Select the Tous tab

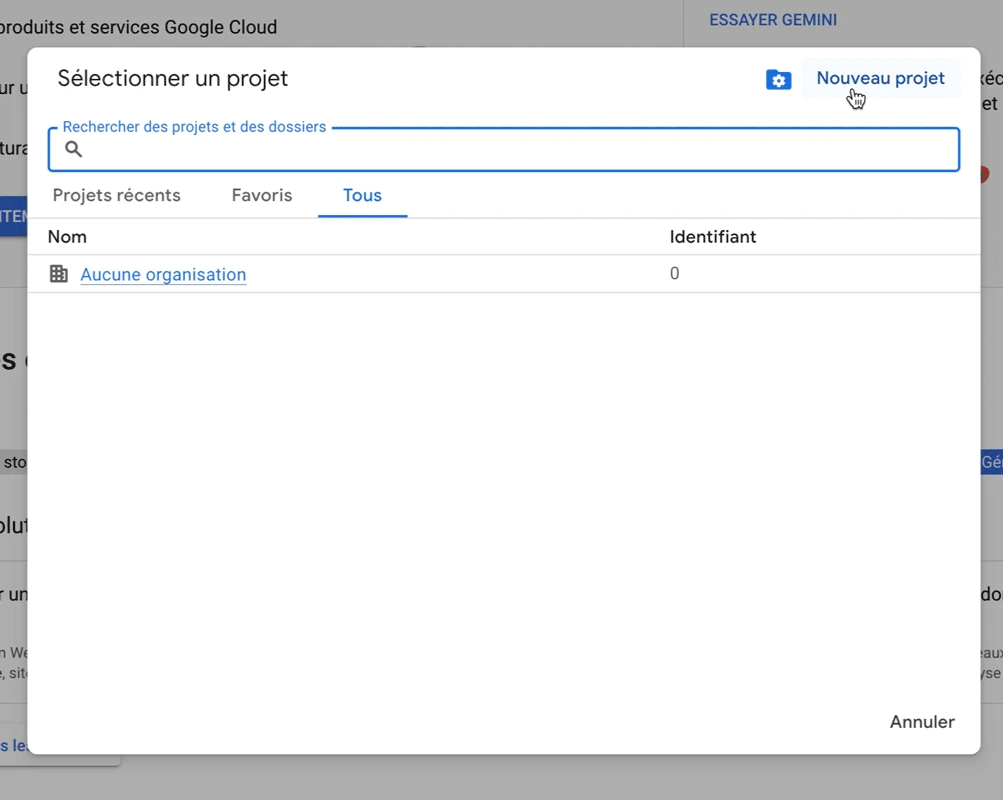[362, 195]
